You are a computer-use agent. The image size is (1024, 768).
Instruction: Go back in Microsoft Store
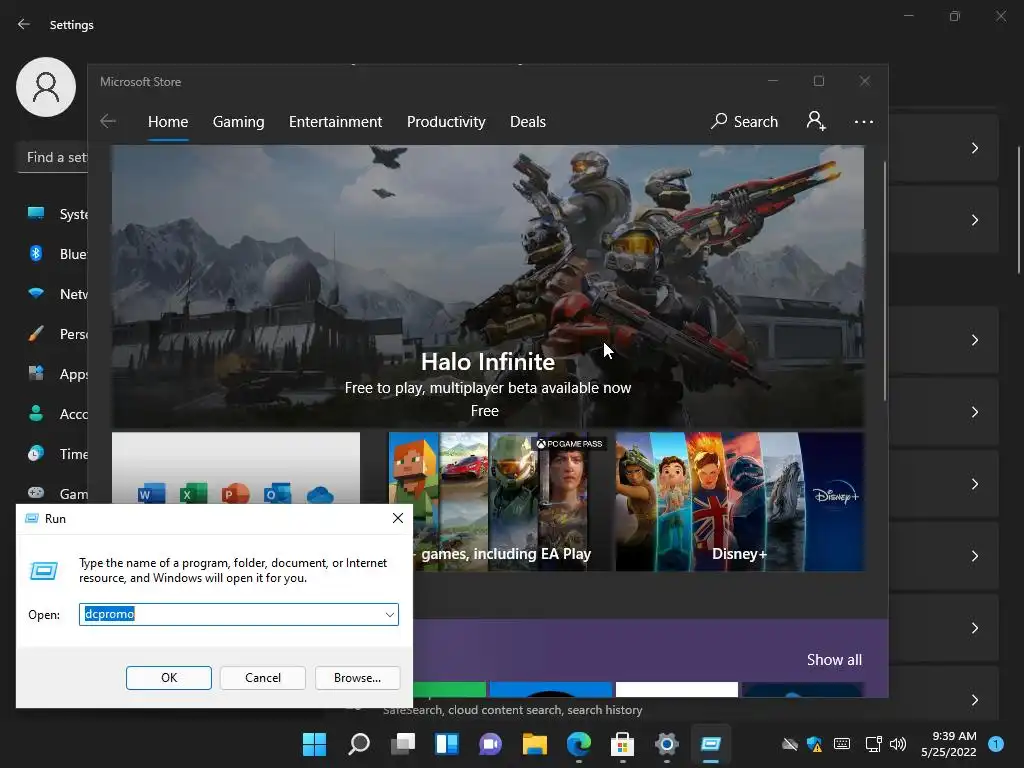(108, 121)
